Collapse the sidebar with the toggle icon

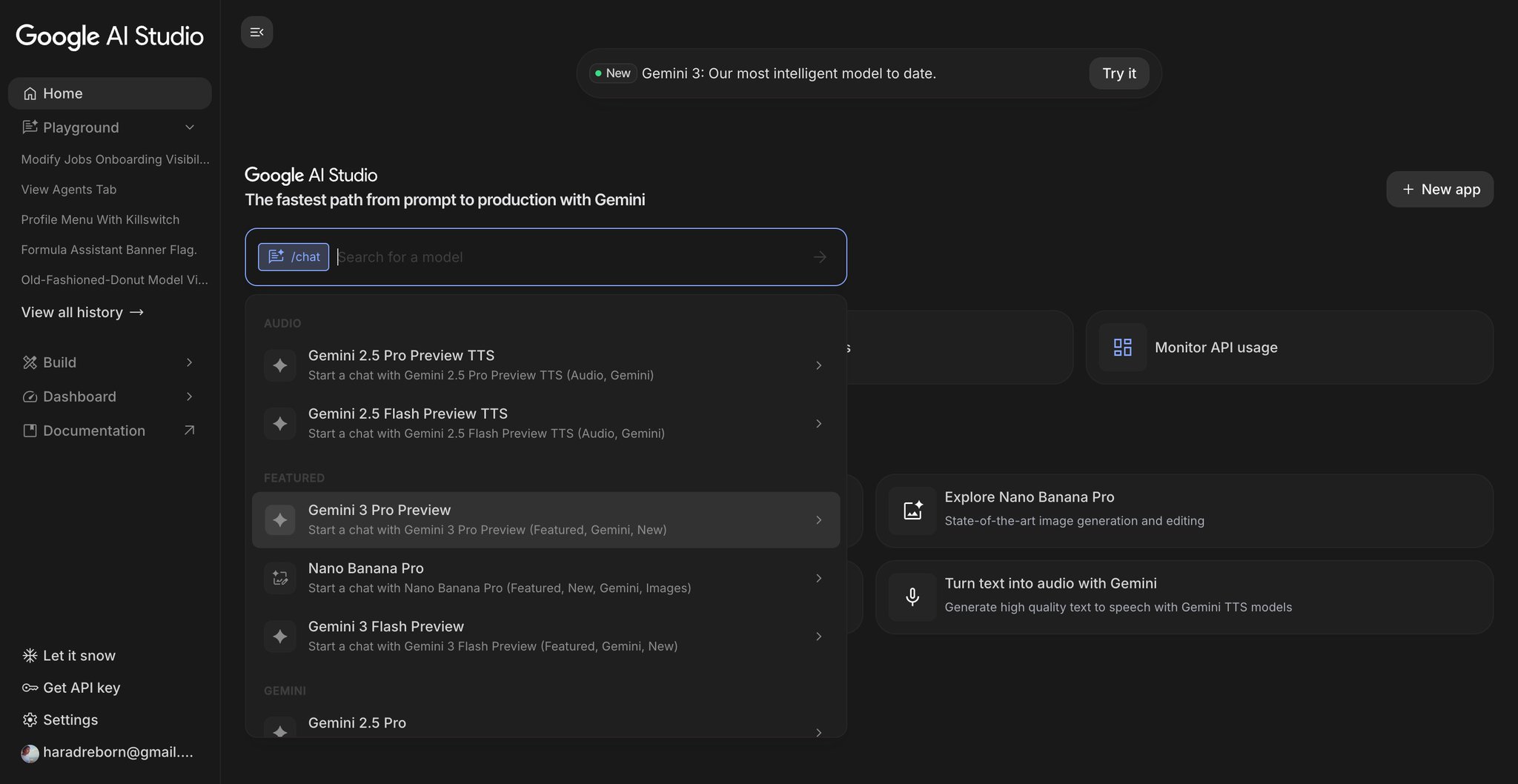coord(257,32)
